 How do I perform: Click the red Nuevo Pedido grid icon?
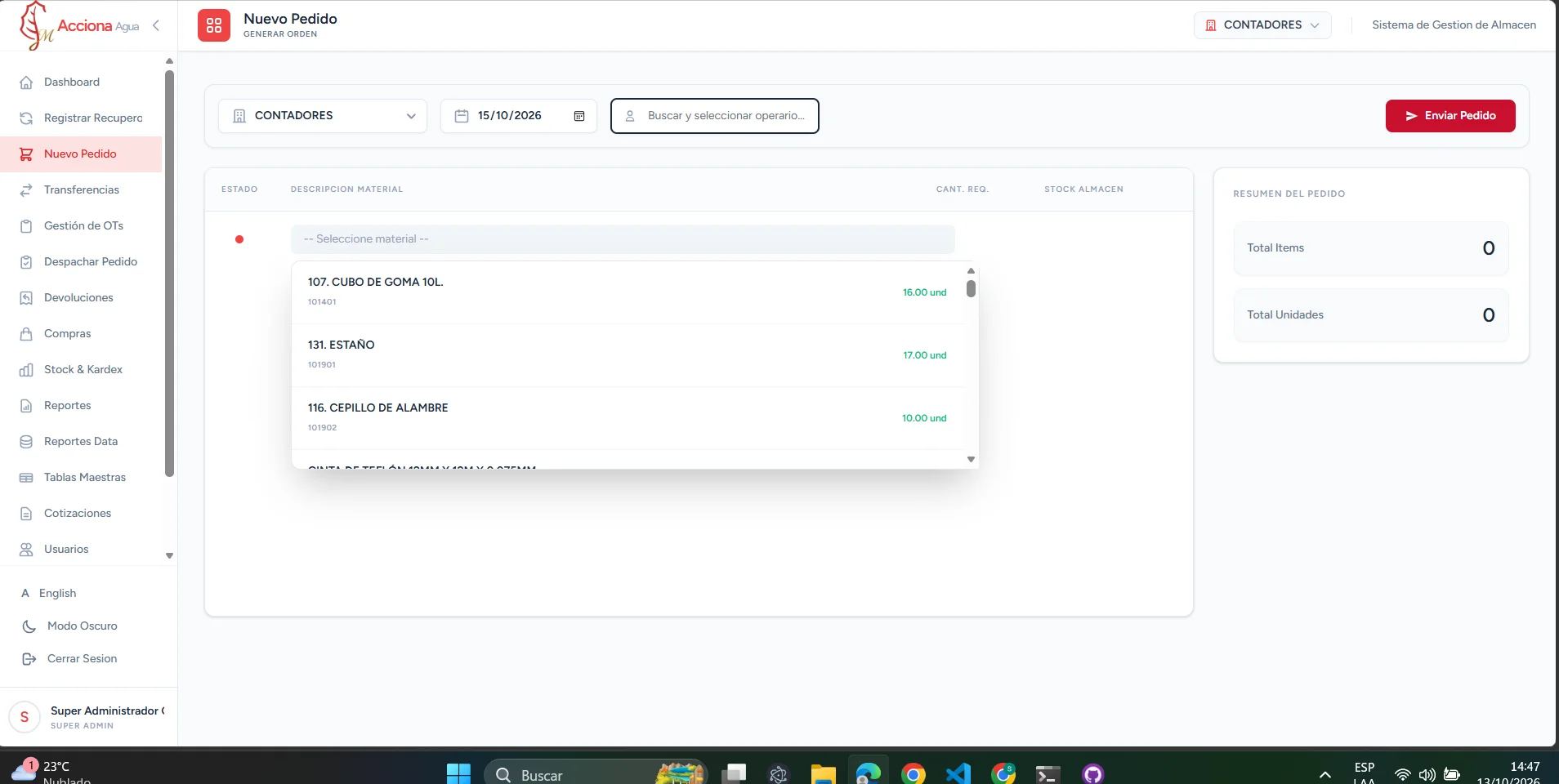coord(214,25)
